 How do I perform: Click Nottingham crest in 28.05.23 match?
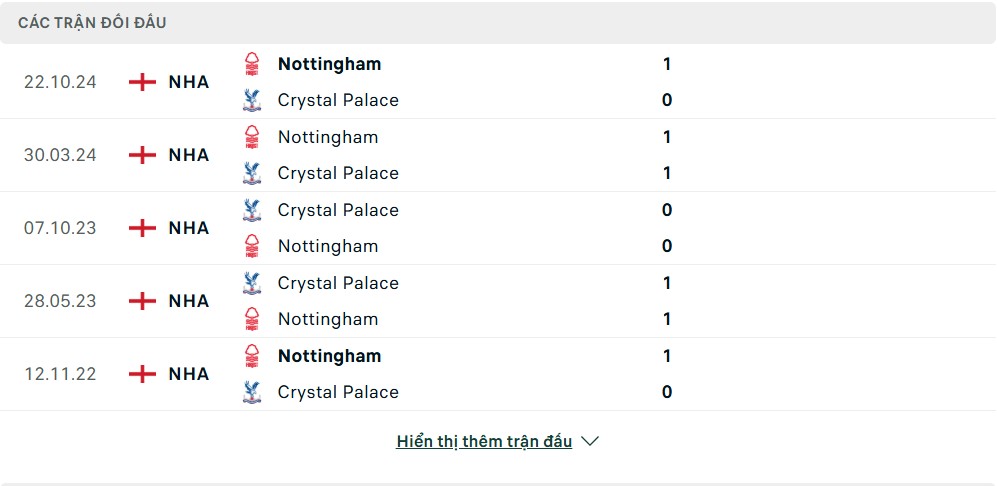252,319
